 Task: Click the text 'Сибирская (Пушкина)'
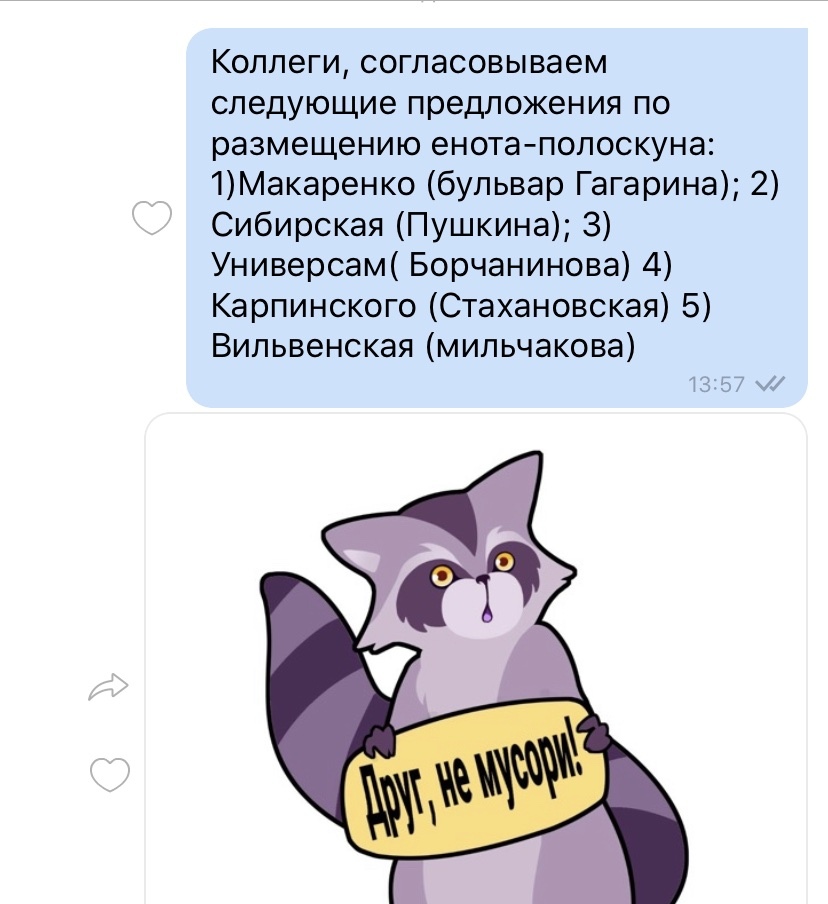(386, 225)
